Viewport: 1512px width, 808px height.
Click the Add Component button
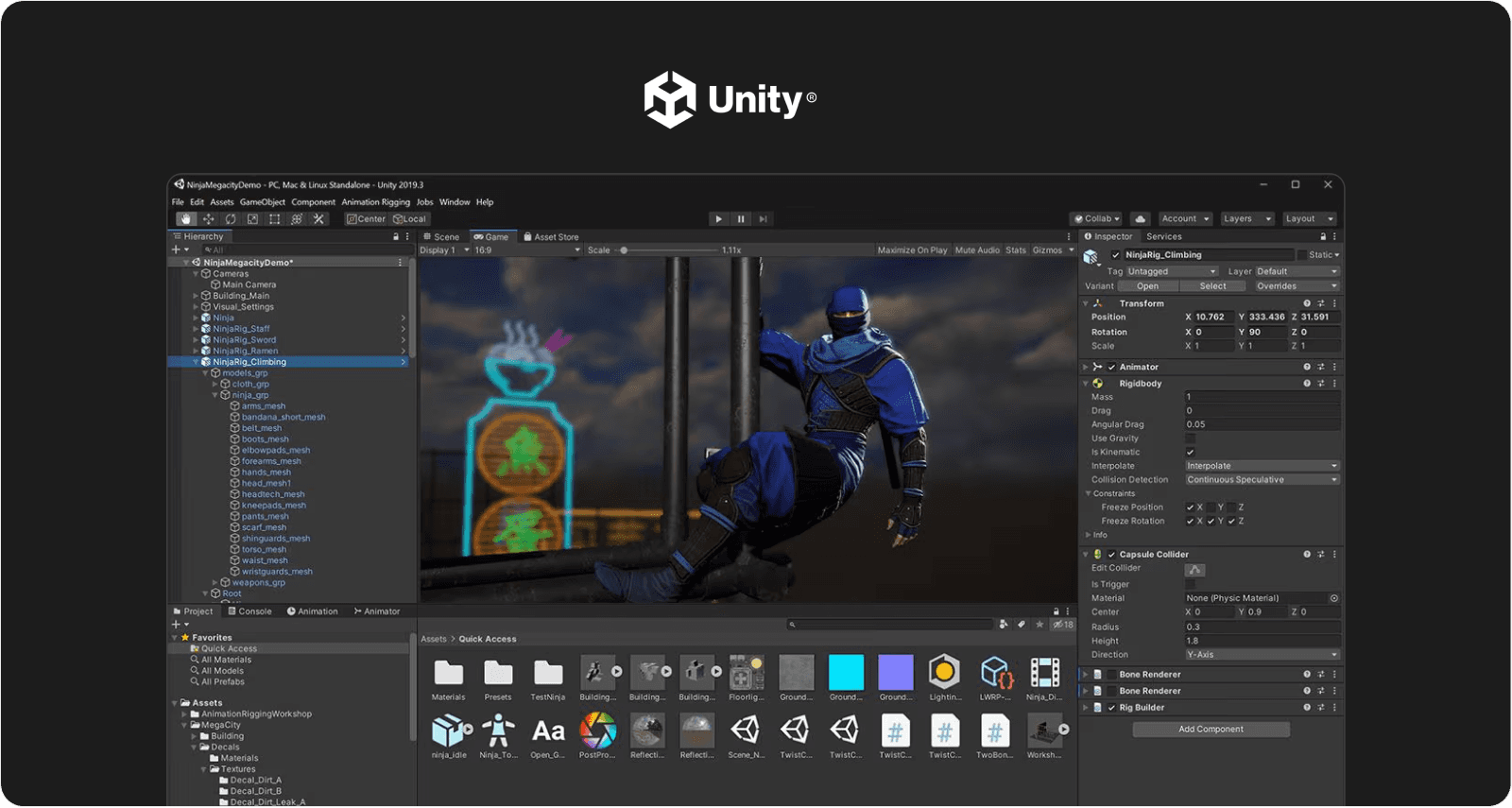click(1211, 730)
